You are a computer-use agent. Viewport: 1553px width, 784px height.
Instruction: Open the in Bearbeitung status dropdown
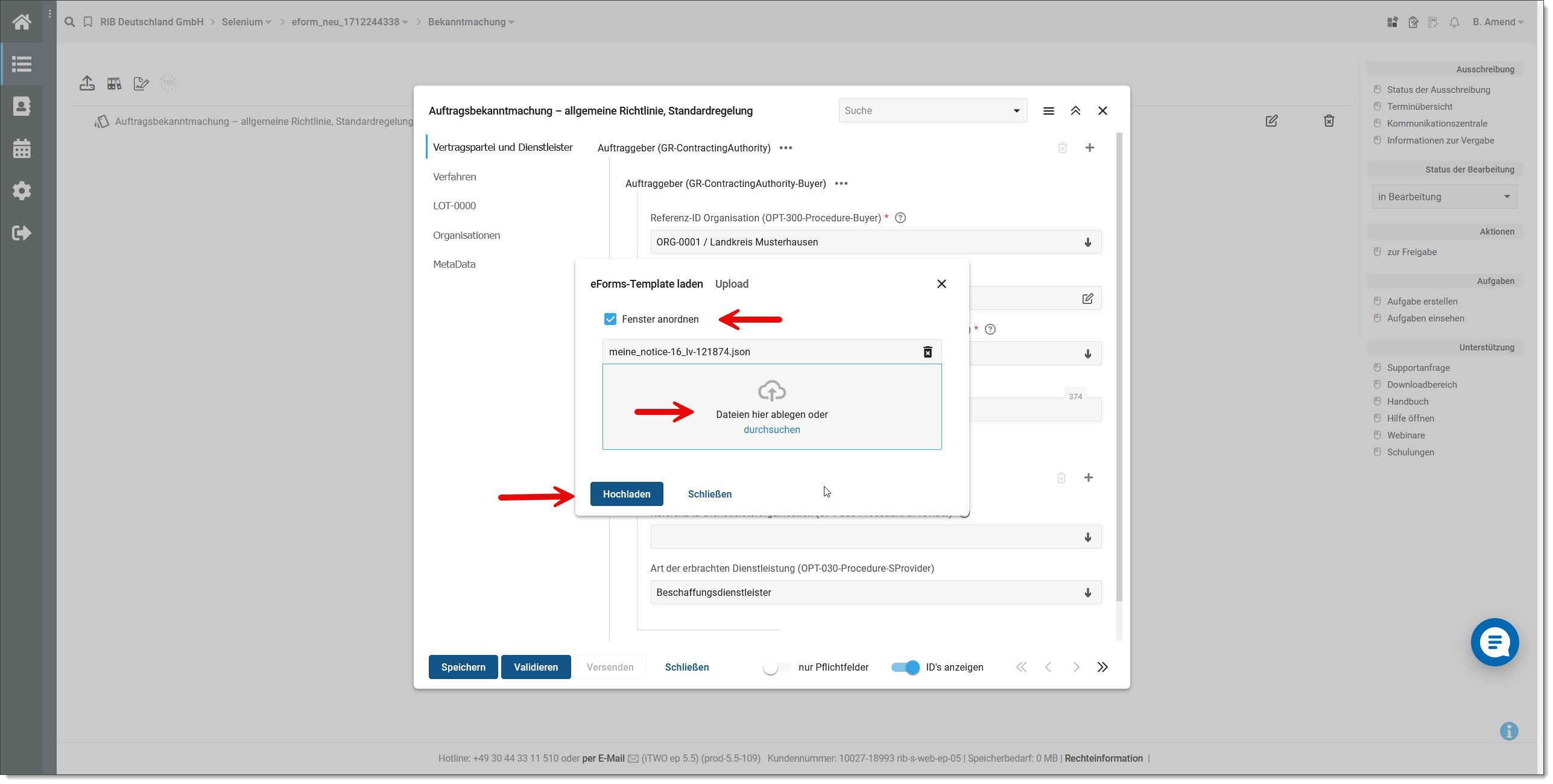pyautogui.click(x=1444, y=197)
